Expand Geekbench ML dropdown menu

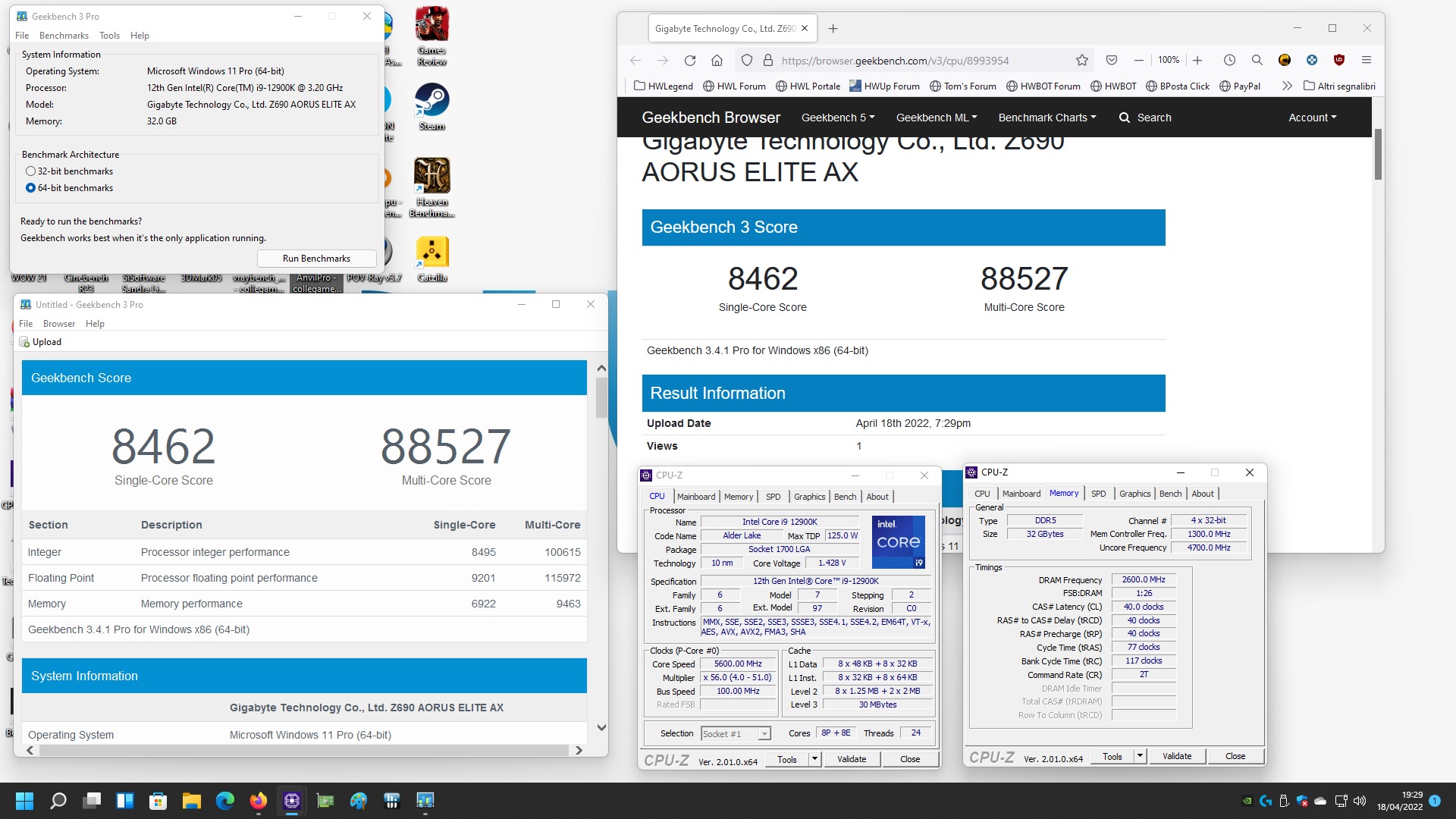pos(937,118)
